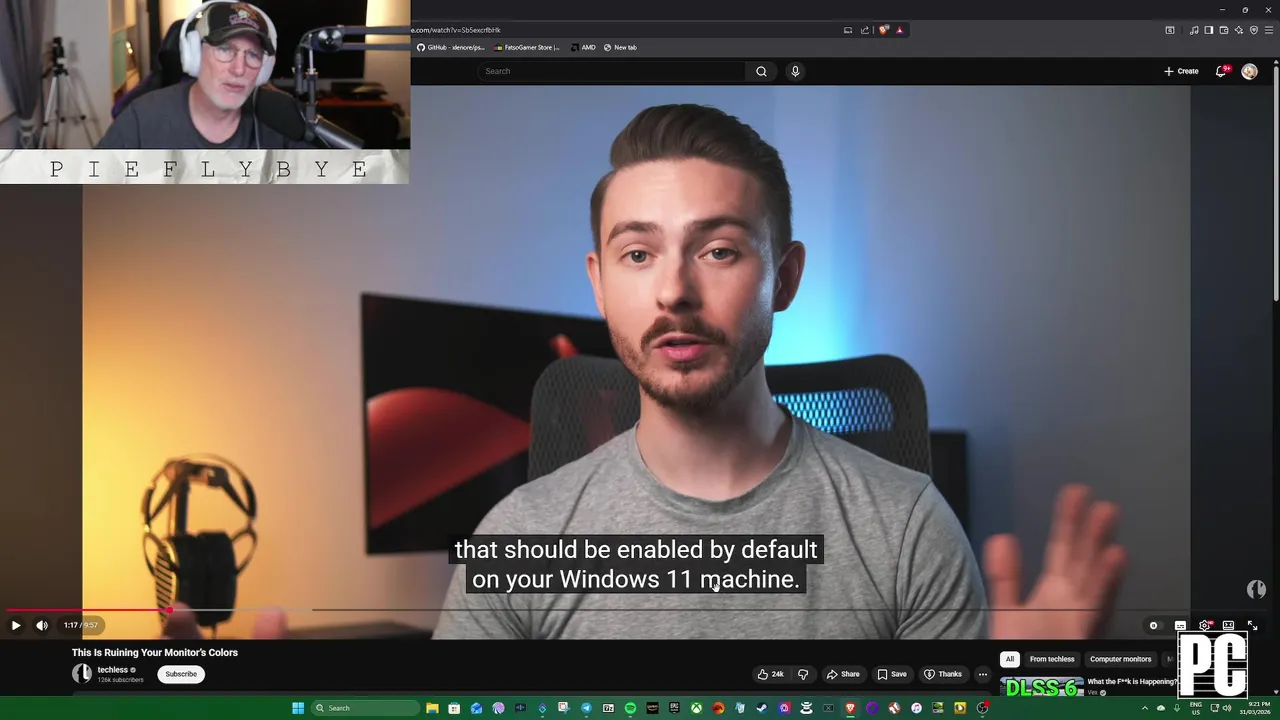This screenshot has width=1280, height=720.
Task: Open Leo AI sparkle icon
Action: coord(1239,30)
